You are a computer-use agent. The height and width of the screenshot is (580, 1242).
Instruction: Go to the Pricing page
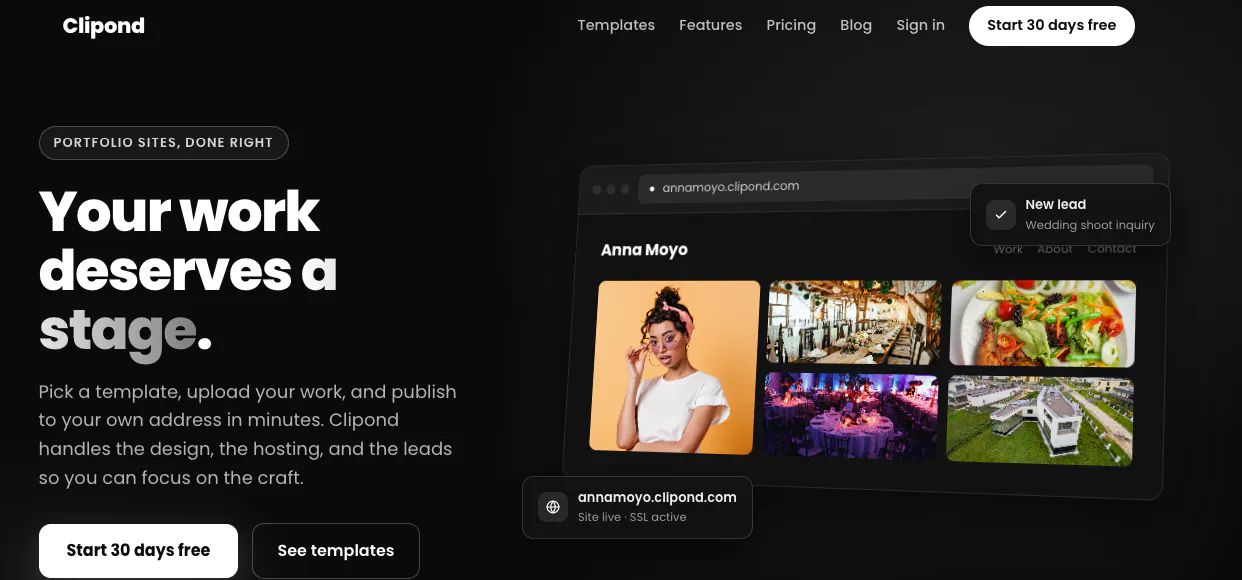tap(791, 25)
